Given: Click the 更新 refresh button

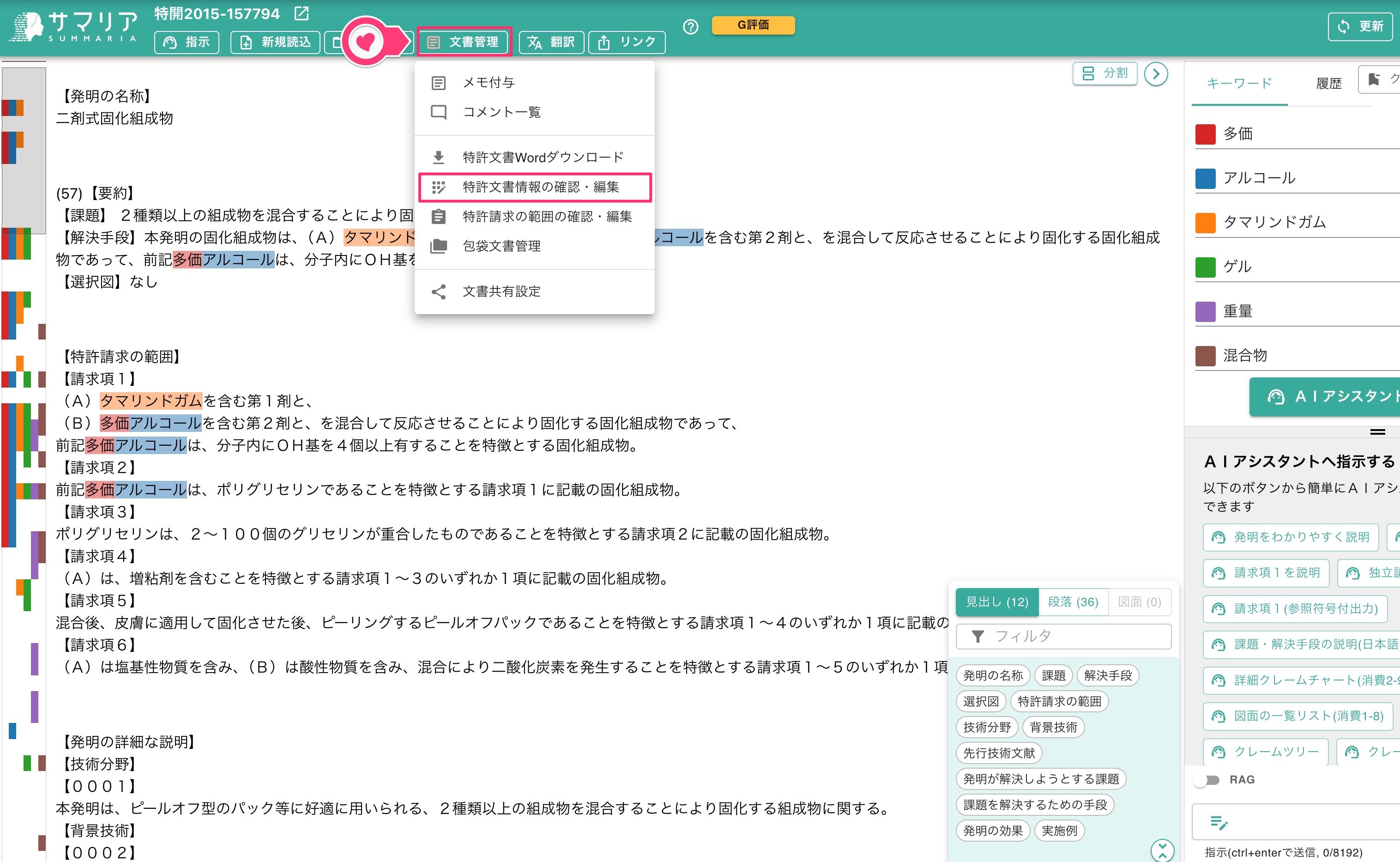Looking at the screenshot, I should pos(1360,26).
